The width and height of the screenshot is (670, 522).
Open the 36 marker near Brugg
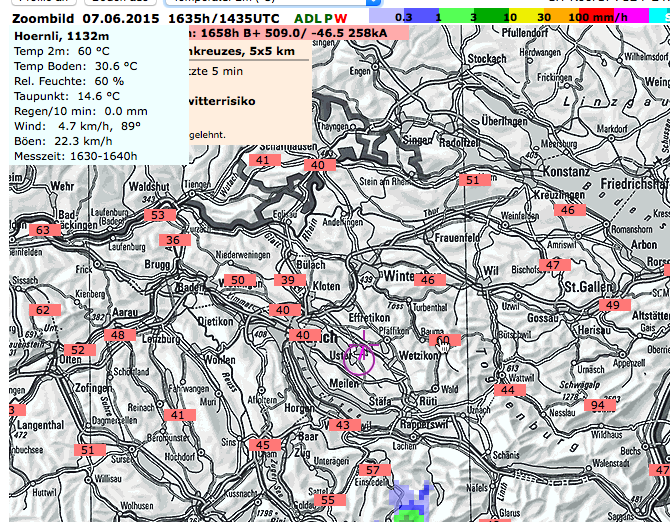click(x=175, y=240)
